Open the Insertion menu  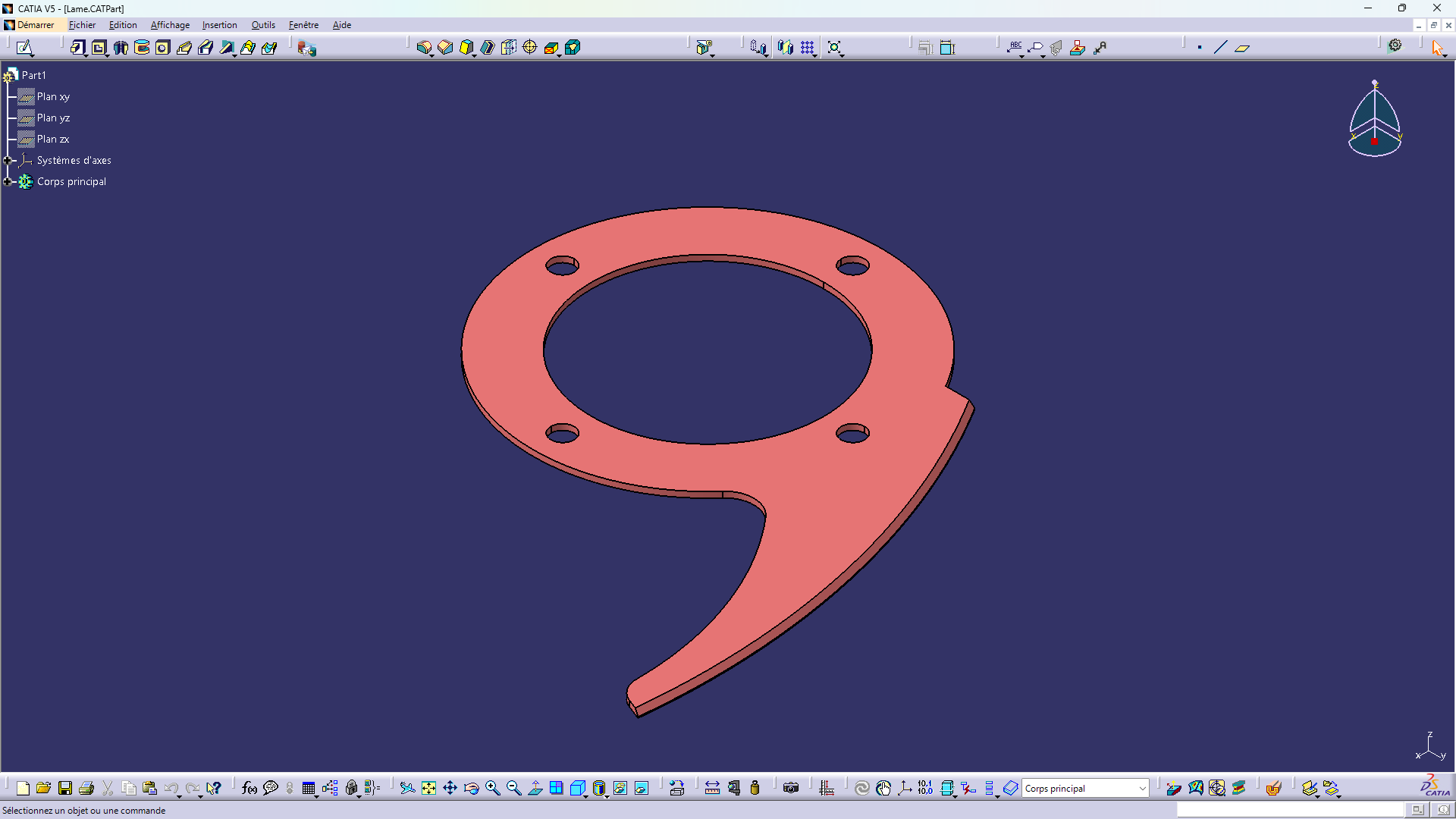[x=219, y=25]
